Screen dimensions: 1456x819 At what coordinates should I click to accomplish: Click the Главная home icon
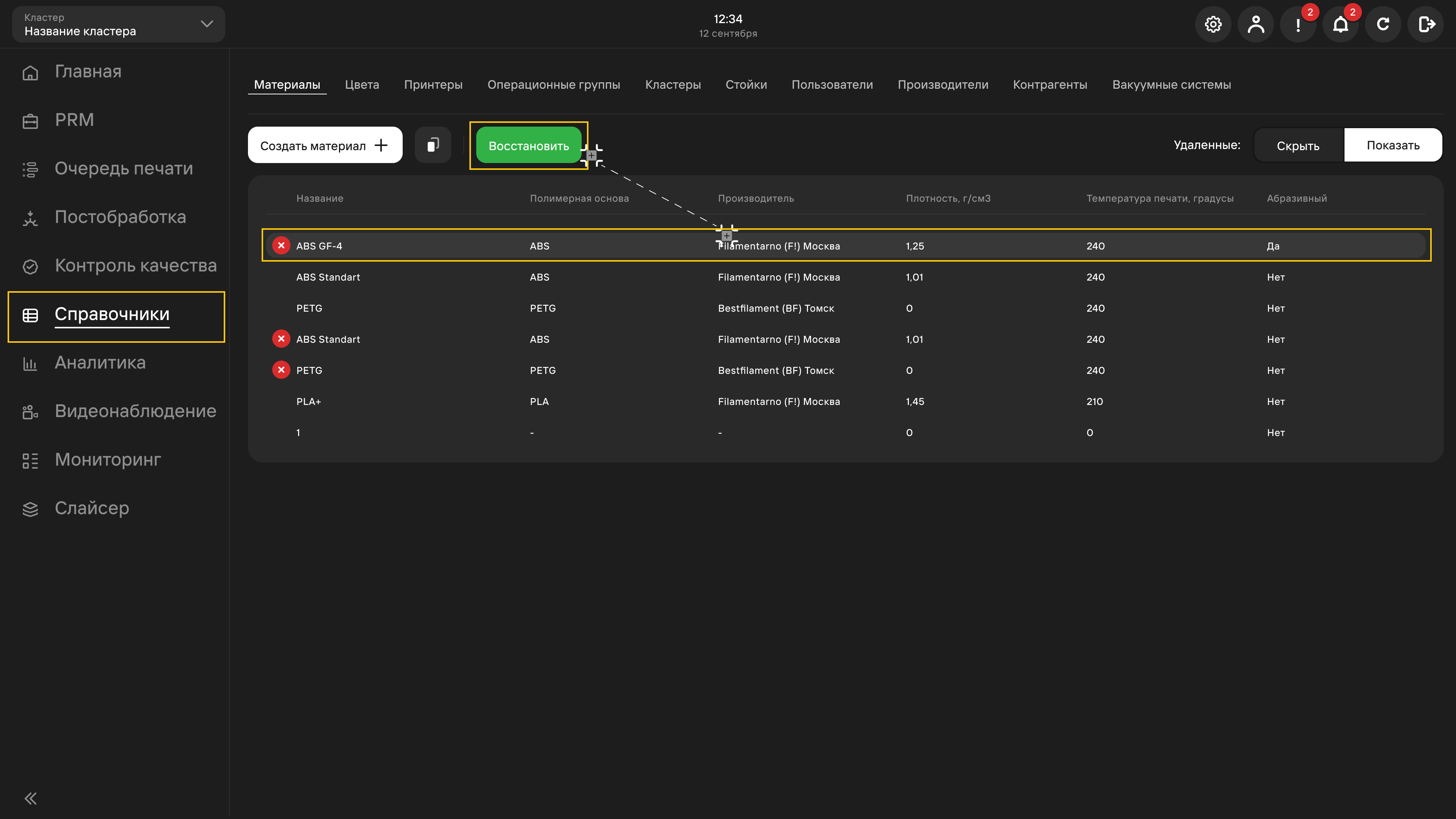(30, 72)
